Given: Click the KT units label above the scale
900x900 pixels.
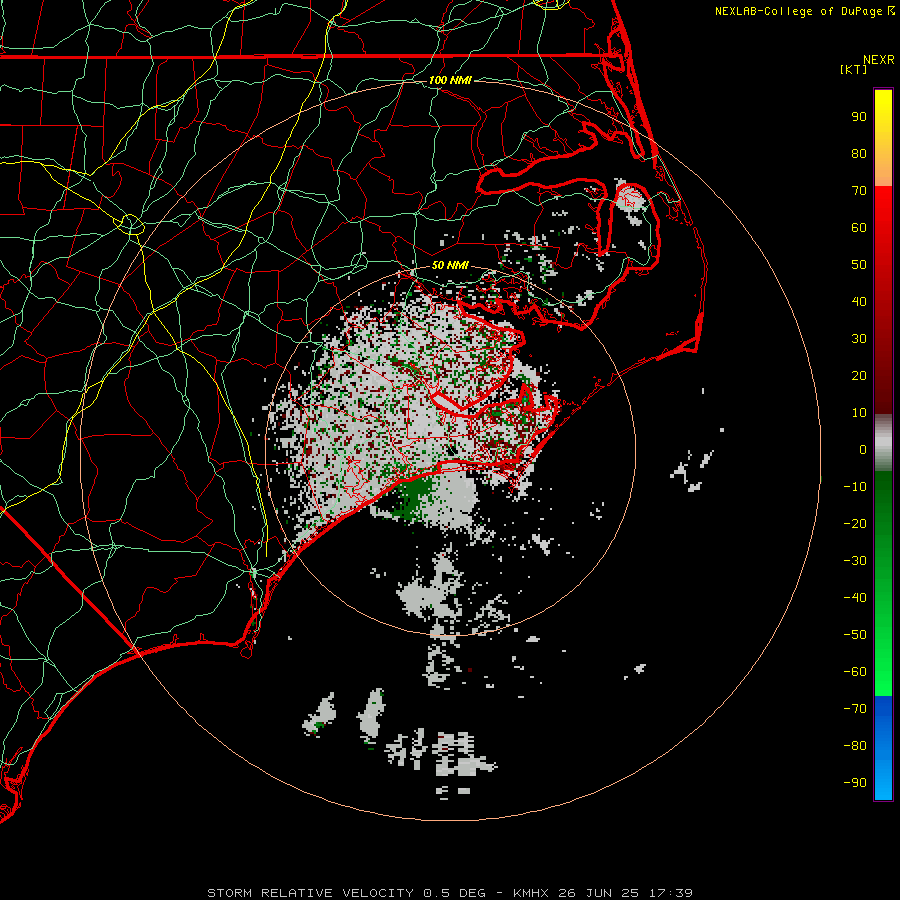Looking at the screenshot, I should (854, 69).
